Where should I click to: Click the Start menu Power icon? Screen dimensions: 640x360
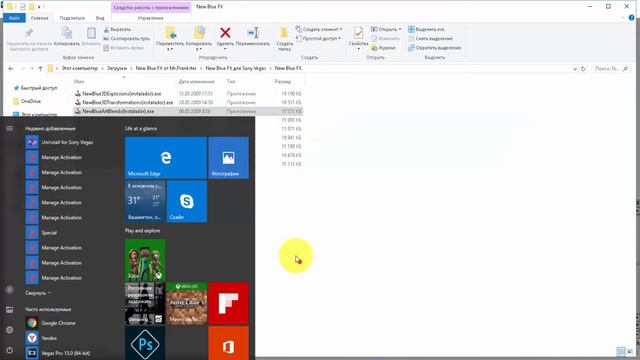pos(9,350)
